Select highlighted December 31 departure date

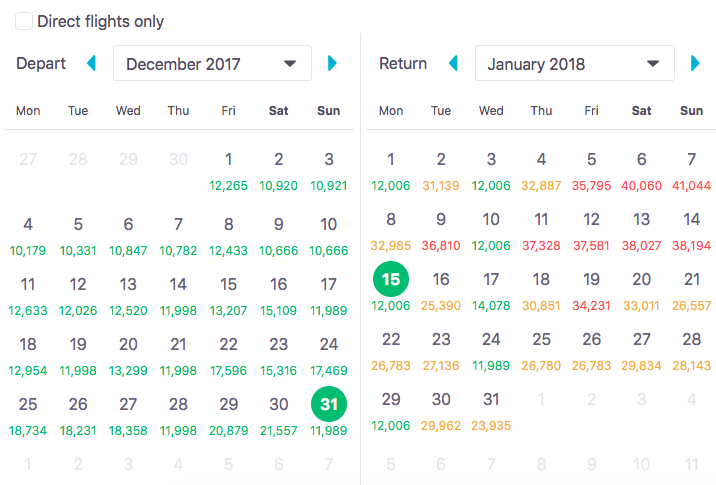coord(329,405)
